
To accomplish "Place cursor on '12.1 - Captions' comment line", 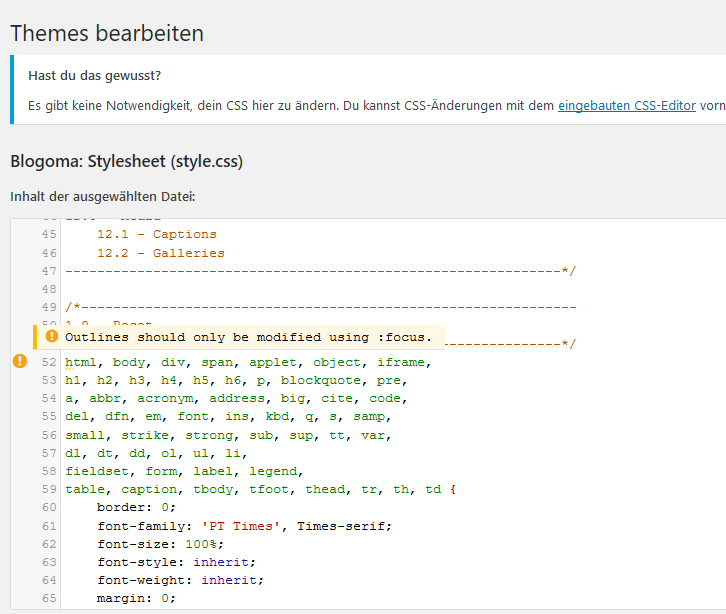I will click(x=156, y=234).
